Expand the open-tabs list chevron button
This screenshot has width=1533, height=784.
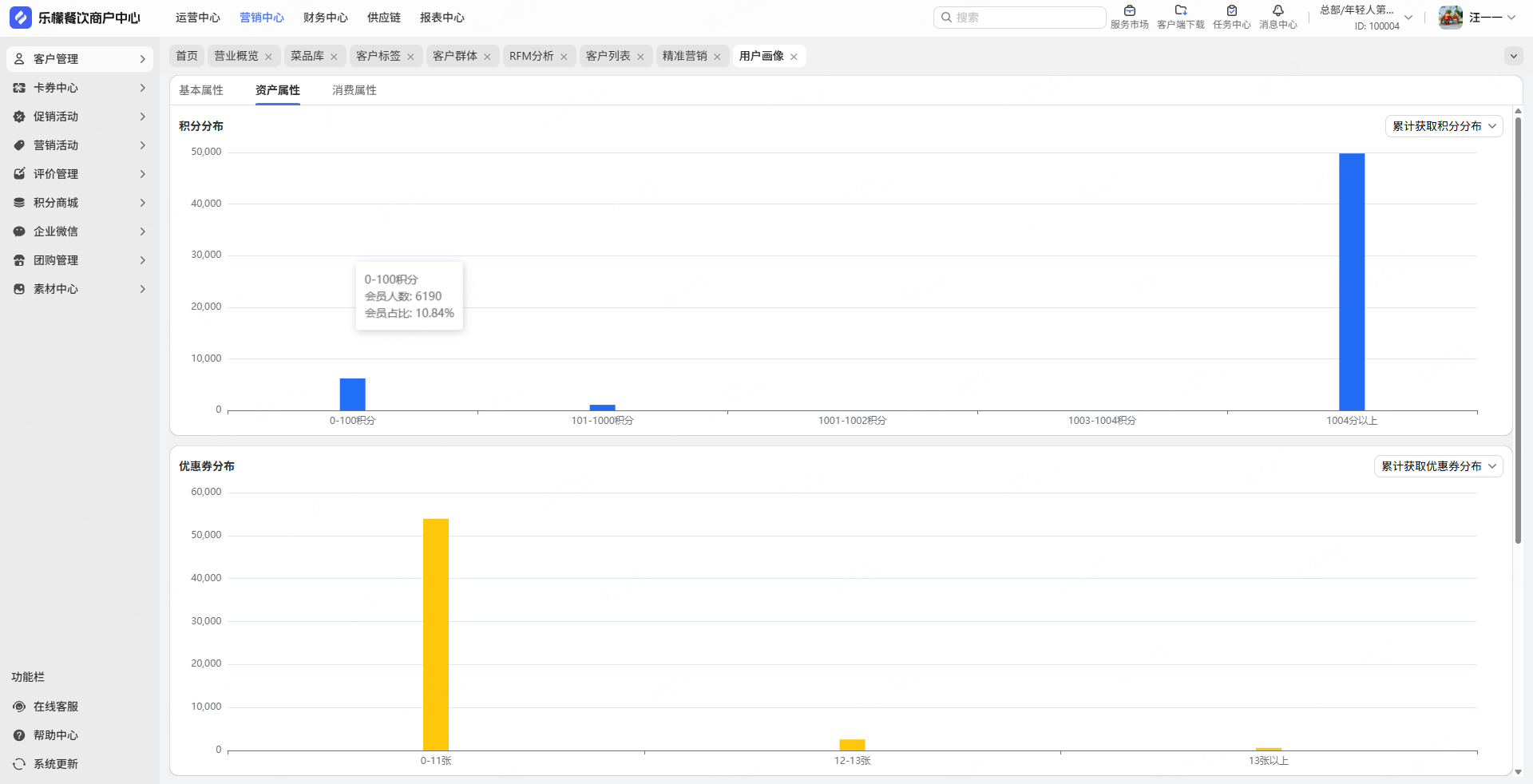(1513, 56)
